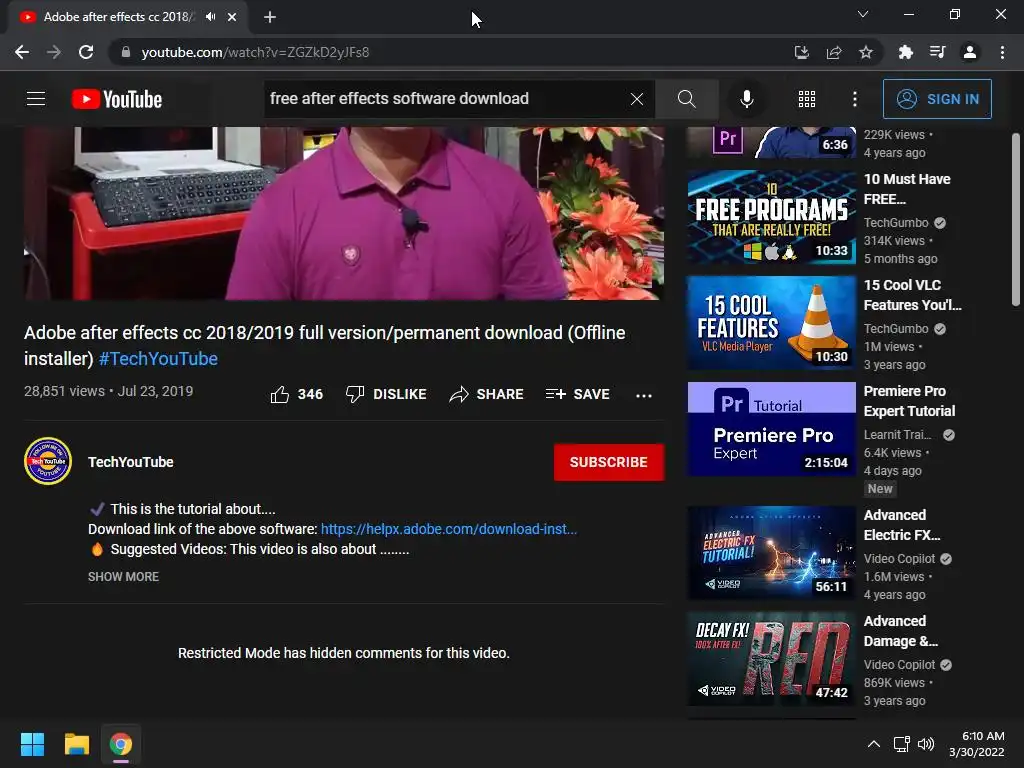Viewport: 1024px width, 768px height.
Task: Click the #TechYouTube hashtag link
Action: click(x=158, y=359)
